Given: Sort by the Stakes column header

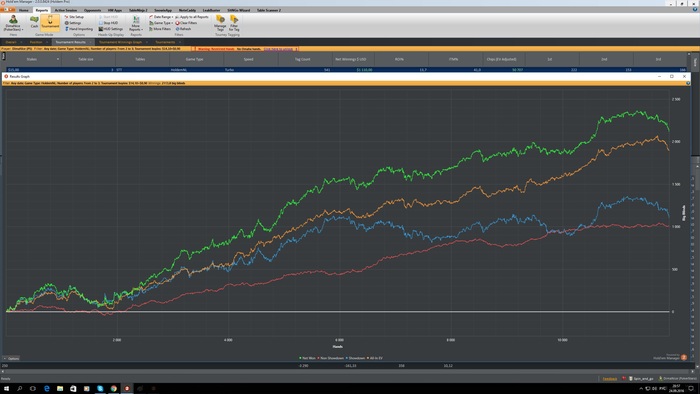Looking at the screenshot, I should point(32,59).
